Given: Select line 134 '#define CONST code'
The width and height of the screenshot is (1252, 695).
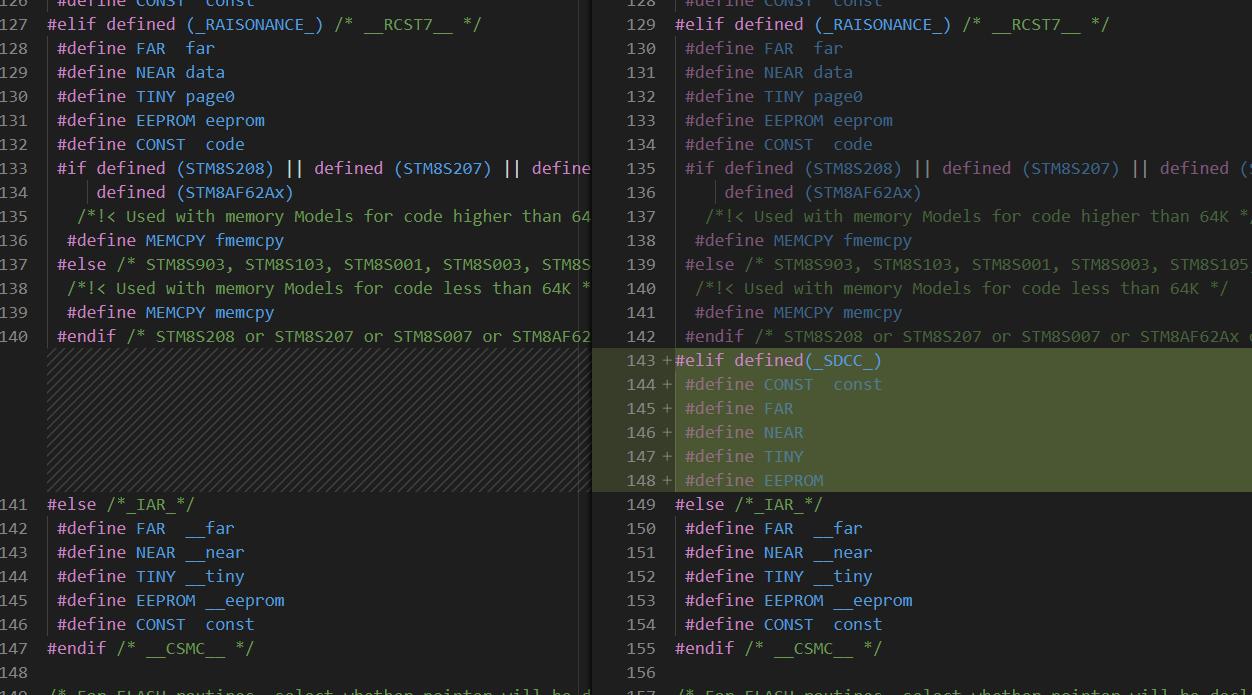Looking at the screenshot, I should (779, 144).
